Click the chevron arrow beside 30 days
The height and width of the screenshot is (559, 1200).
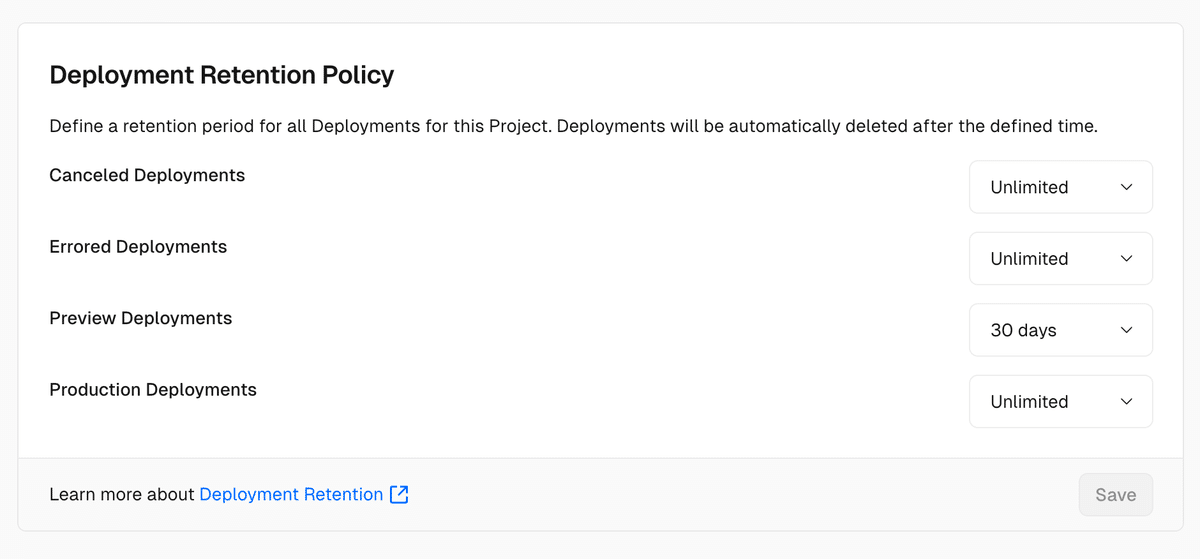(1127, 330)
